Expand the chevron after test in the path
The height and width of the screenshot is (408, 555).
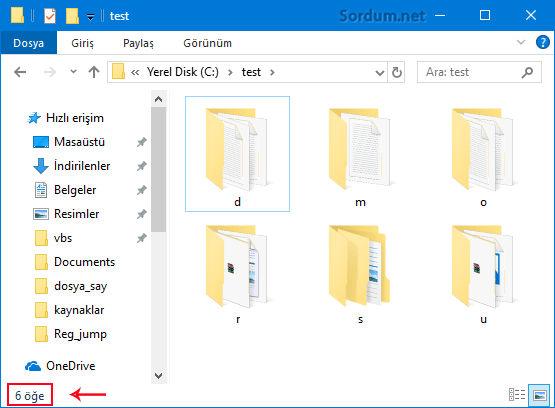[272, 73]
